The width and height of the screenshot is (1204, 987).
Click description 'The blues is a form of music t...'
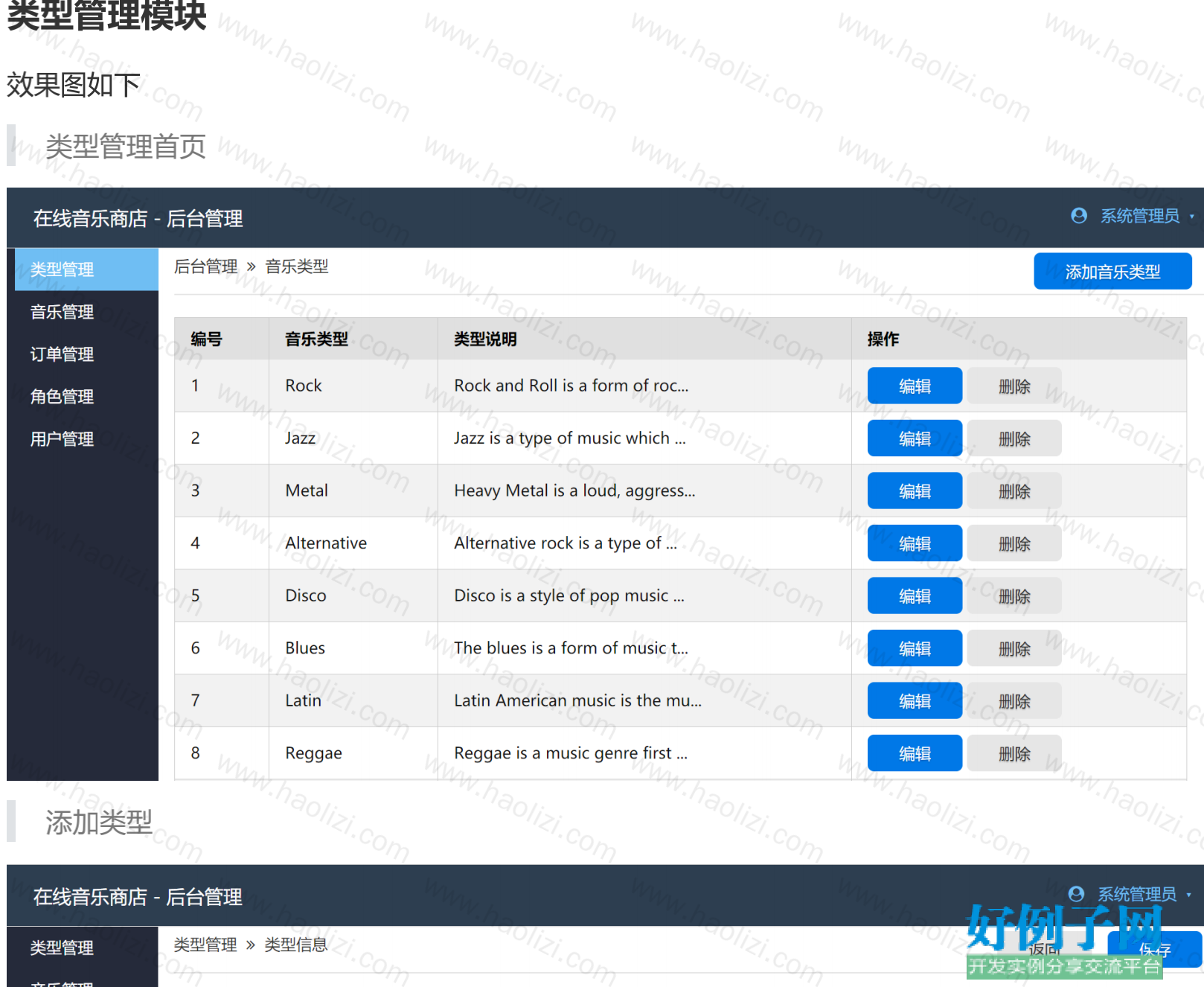(x=571, y=648)
